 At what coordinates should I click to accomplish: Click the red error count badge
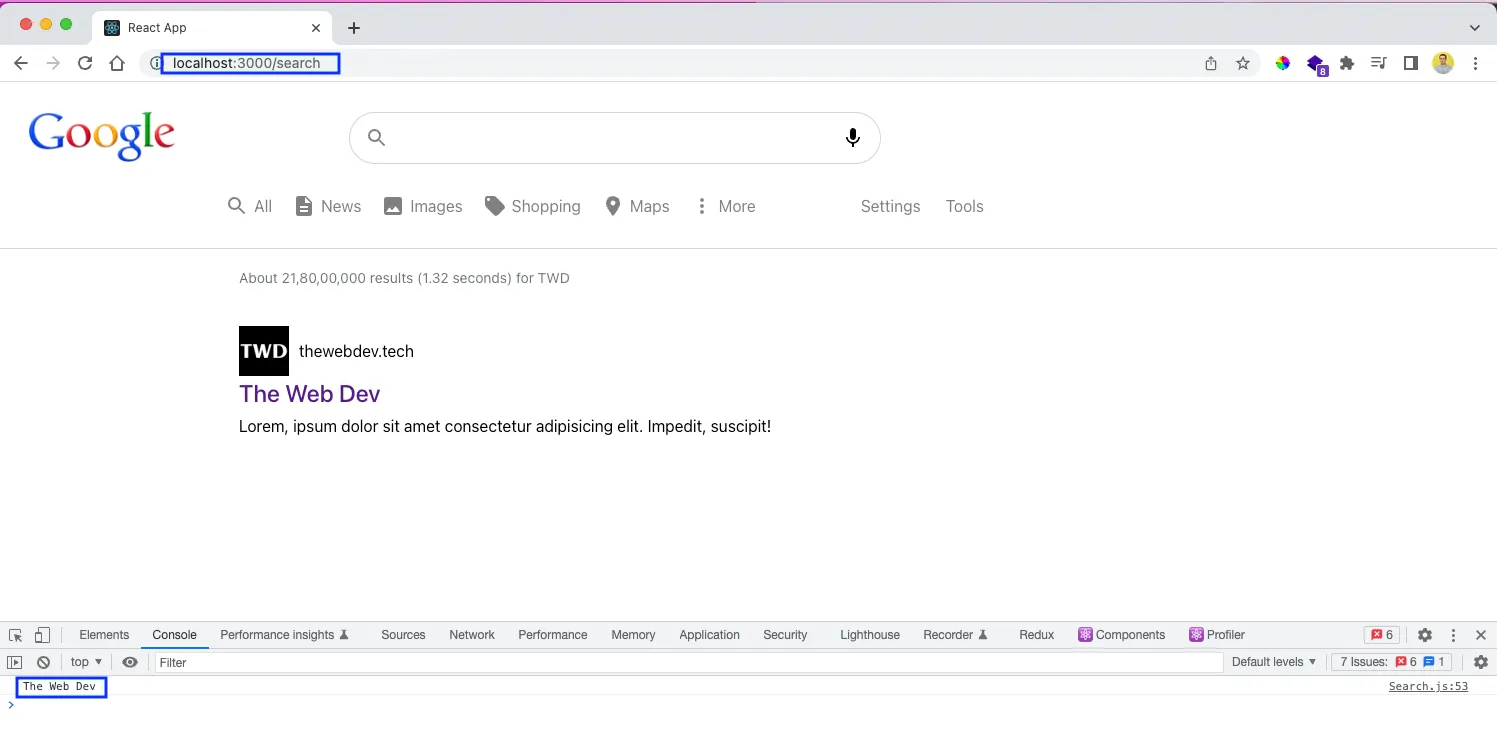pyautogui.click(x=1382, y=635)
